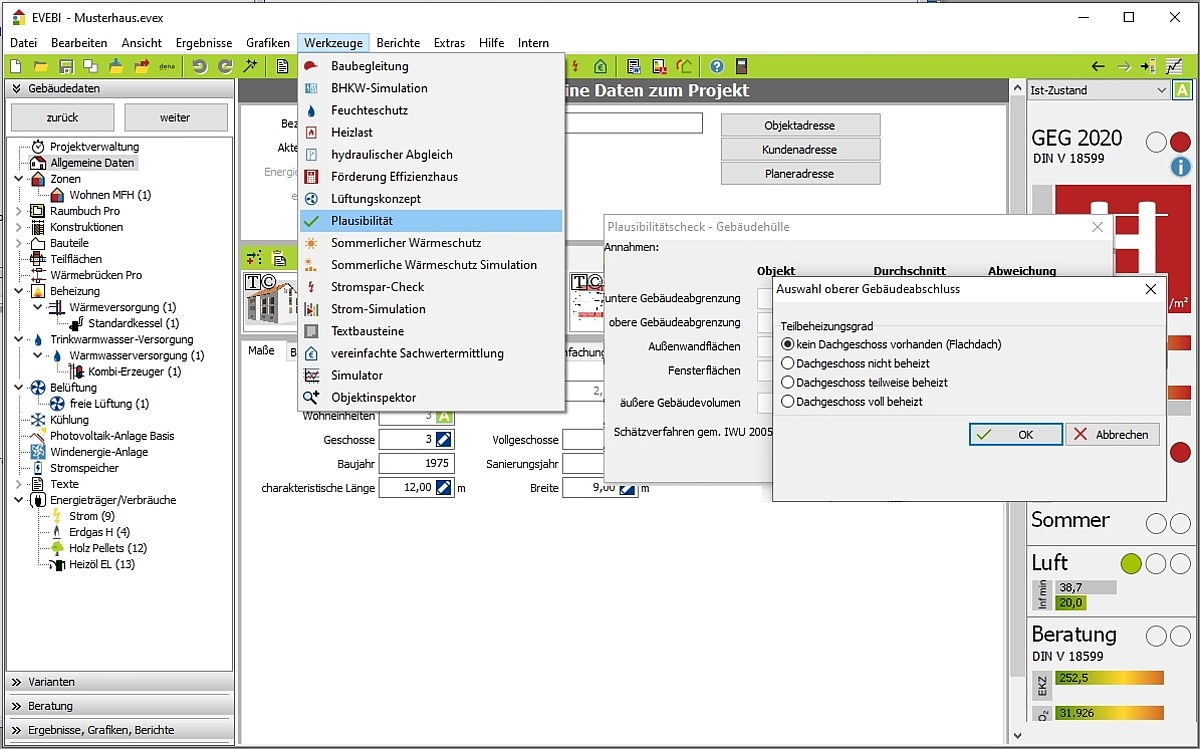
Task: Click the Planeradresse button
Action: coord(800,173)
